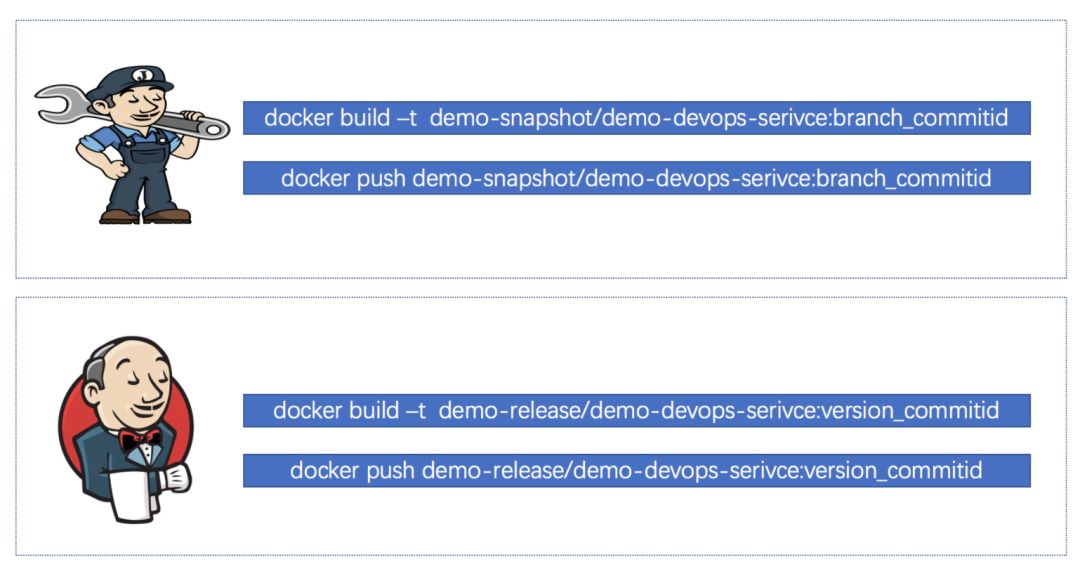Click the word "docker" in snapshot build command

click(x=296, y=118)
